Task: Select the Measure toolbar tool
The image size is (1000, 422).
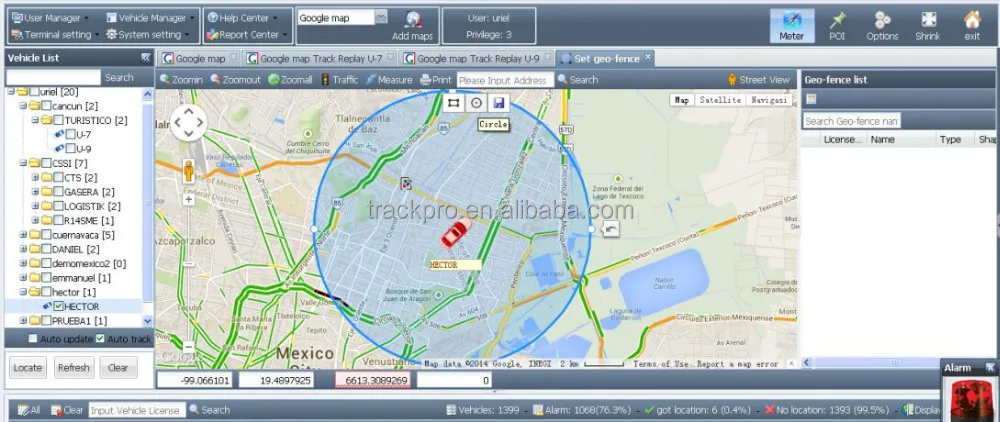Action: [389, 80]
